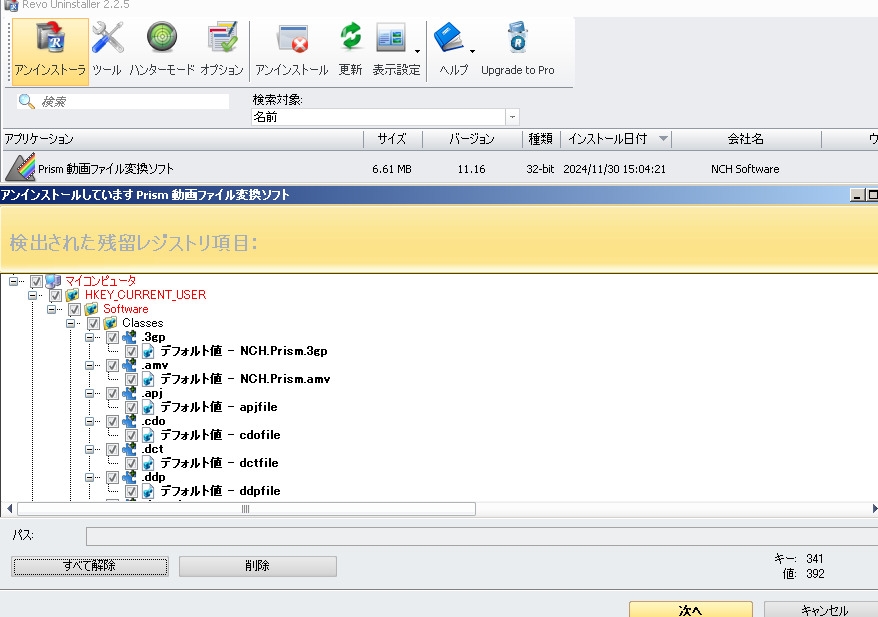Click the dctfile value icon
Viewport: 878px width, 617px height.
(148, 463)
